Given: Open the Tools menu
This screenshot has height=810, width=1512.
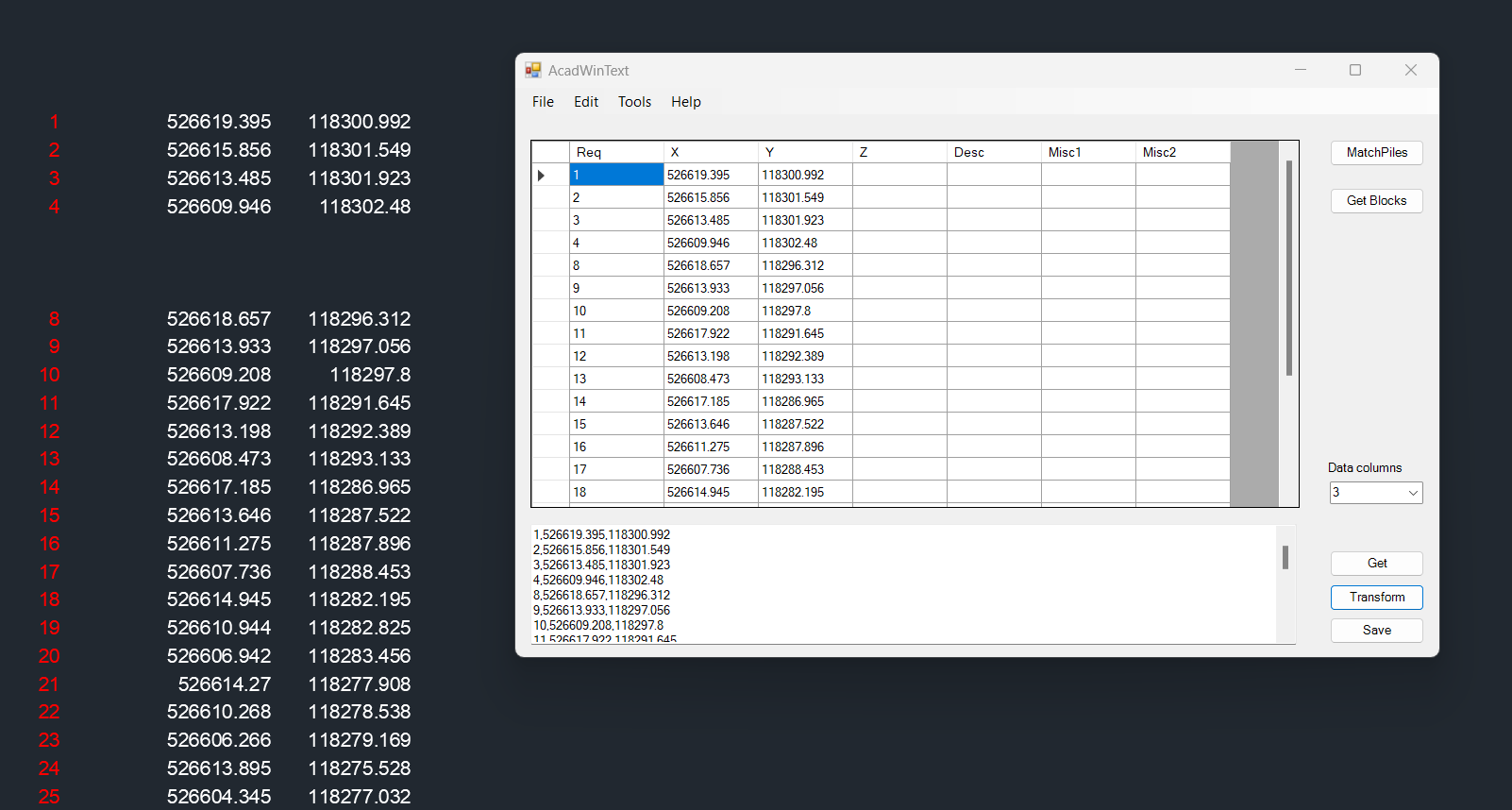Looking at the screenshot, I should tap(634, 102).
